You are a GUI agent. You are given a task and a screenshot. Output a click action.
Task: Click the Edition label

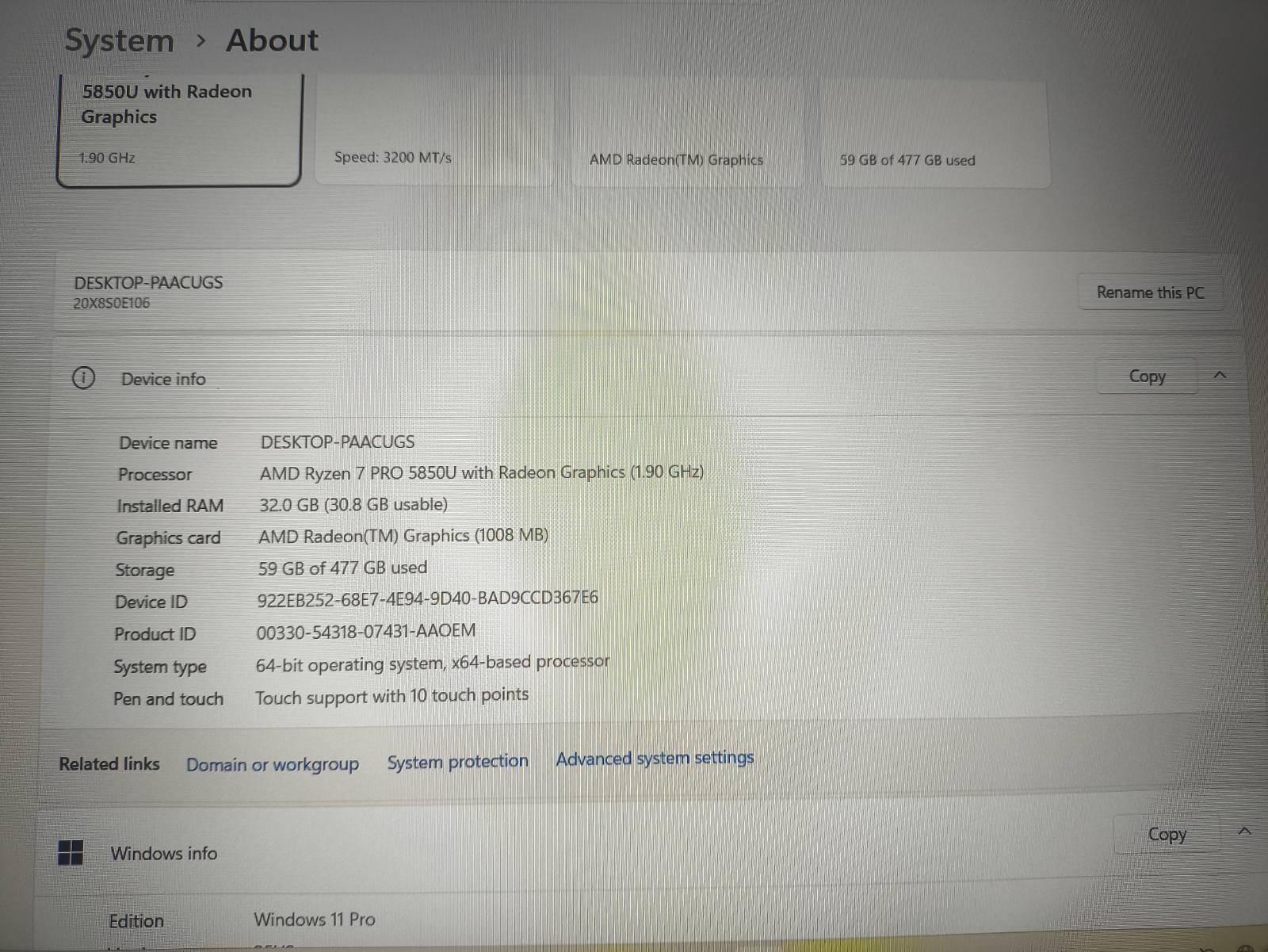tap(136, 921)
